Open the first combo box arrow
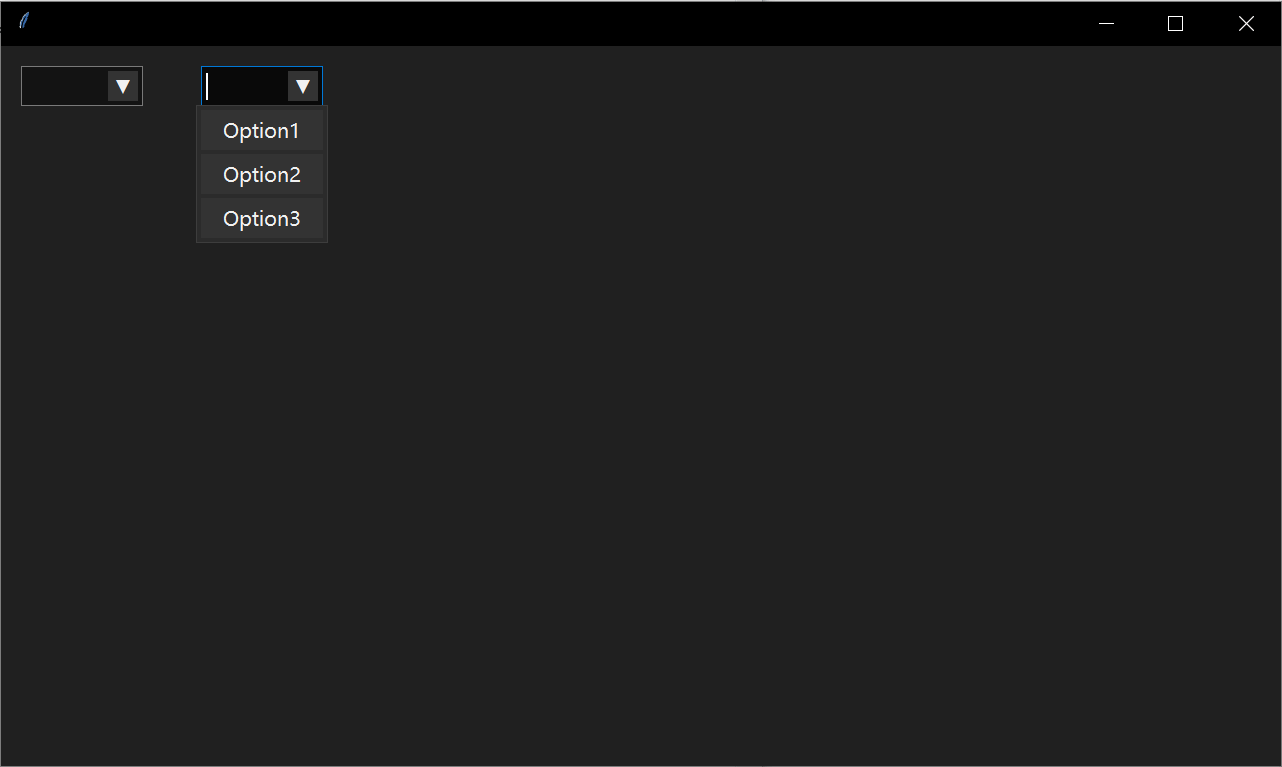Viewport: 1282px width, 767px height. point(123,86)
